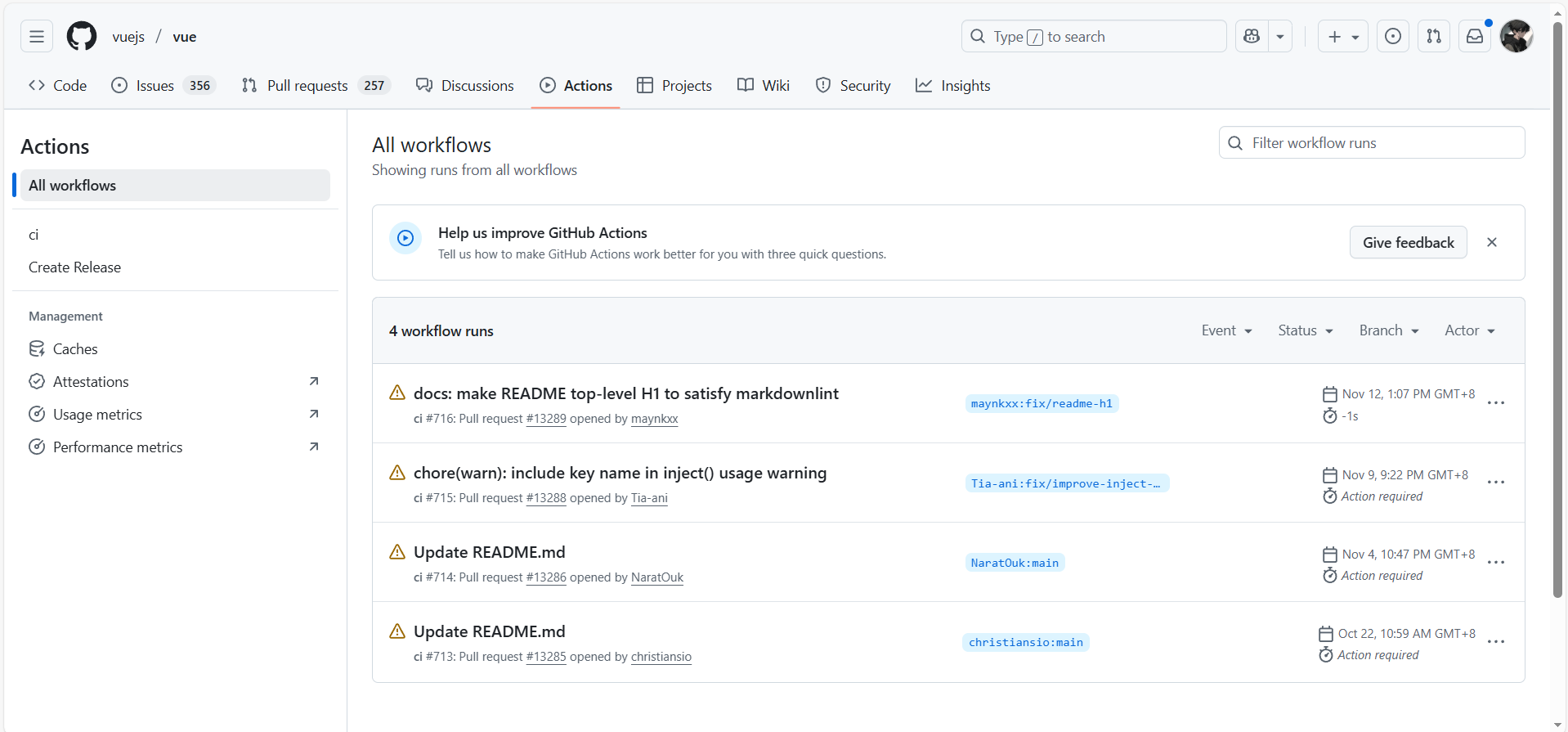Viewport: 1568px width, 732px height.
Task: Switch to the Insights tab
Action: click(x=953, y=86)
